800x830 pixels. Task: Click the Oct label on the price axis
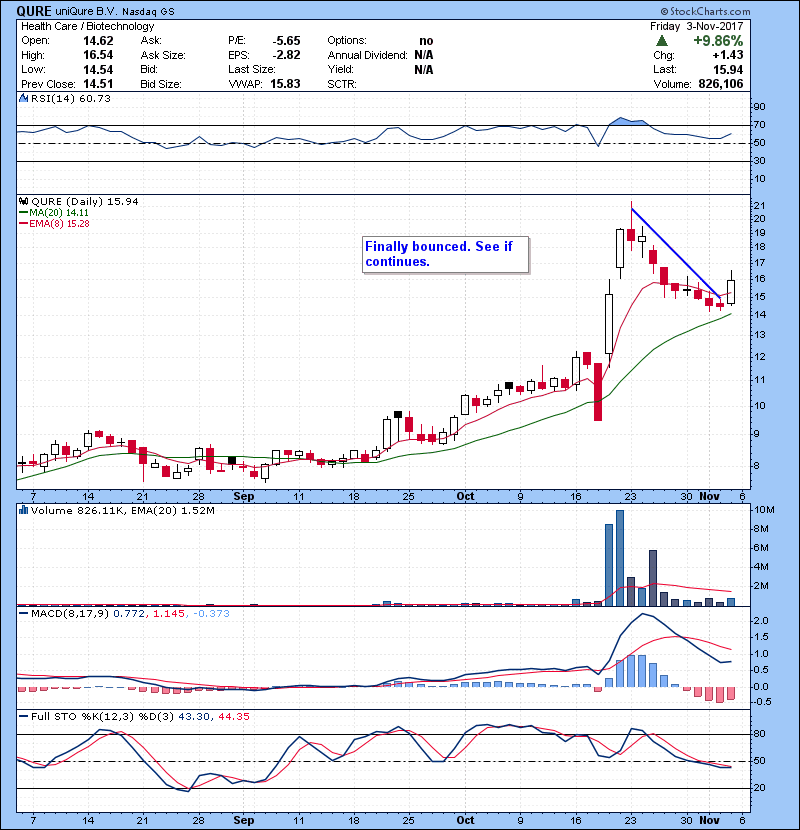(x=465, y=497)
